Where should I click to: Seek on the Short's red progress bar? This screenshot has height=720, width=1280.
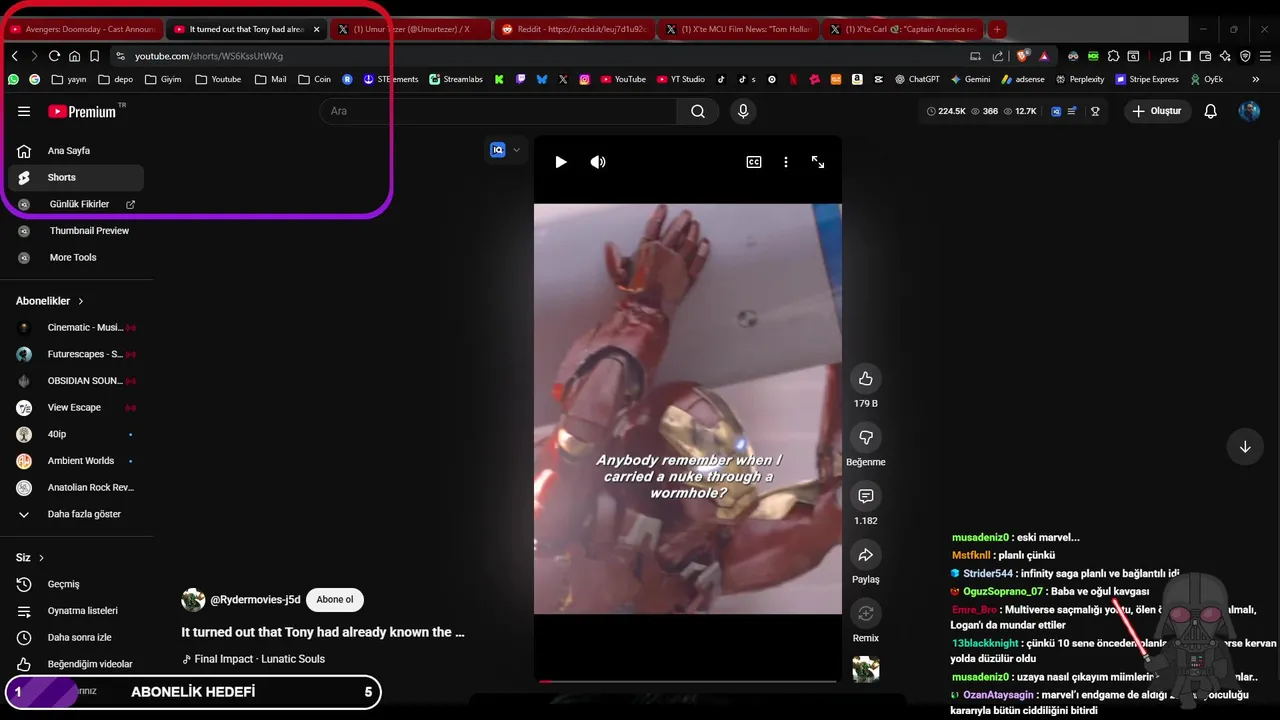688,682
